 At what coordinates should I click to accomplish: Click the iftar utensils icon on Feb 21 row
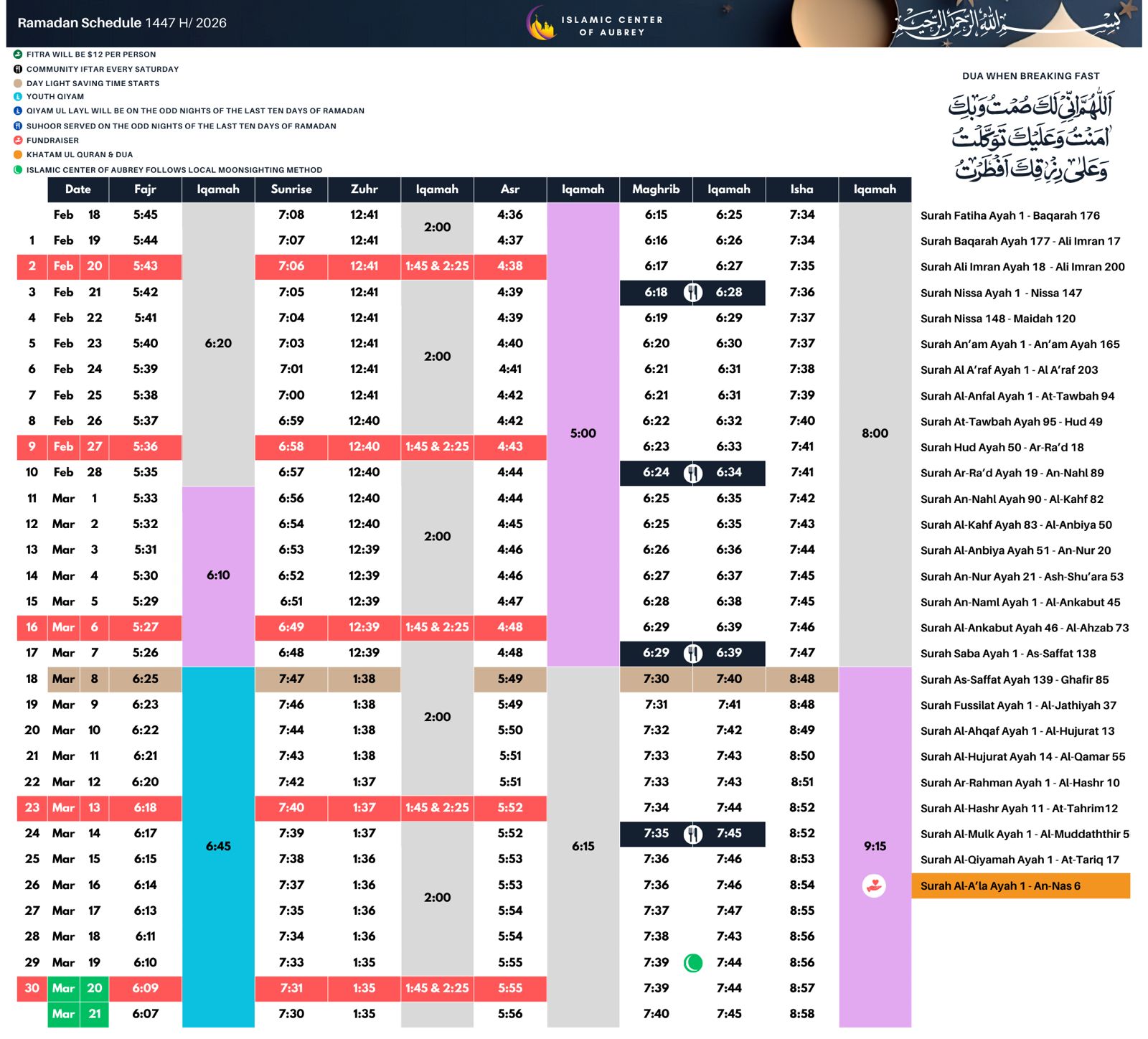692,292
